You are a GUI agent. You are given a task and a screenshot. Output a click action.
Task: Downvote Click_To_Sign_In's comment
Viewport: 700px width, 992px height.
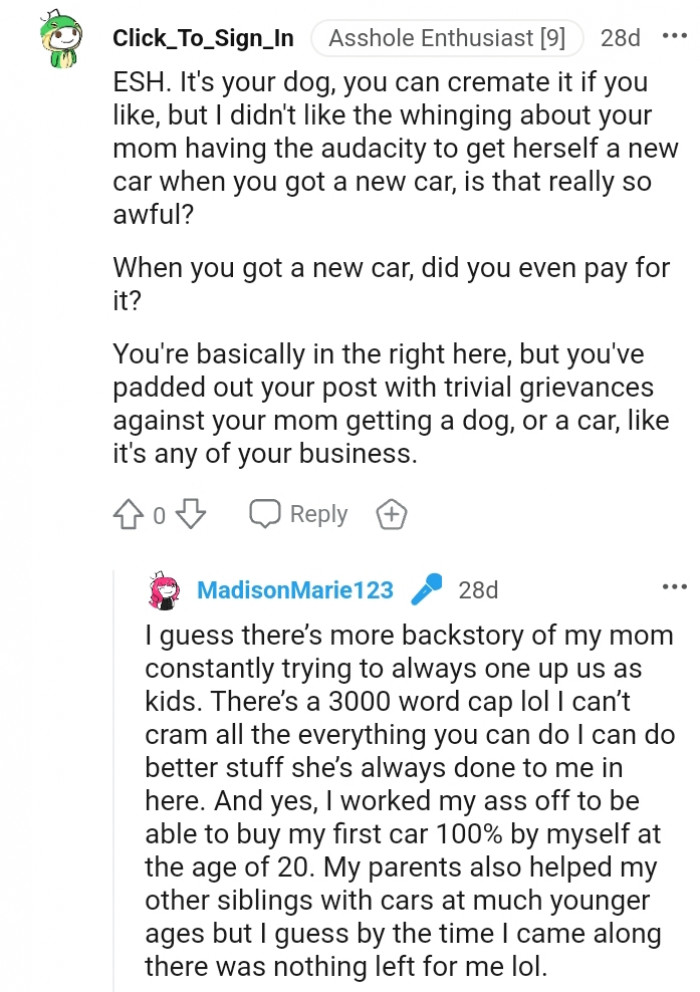[x=190, y=515]
